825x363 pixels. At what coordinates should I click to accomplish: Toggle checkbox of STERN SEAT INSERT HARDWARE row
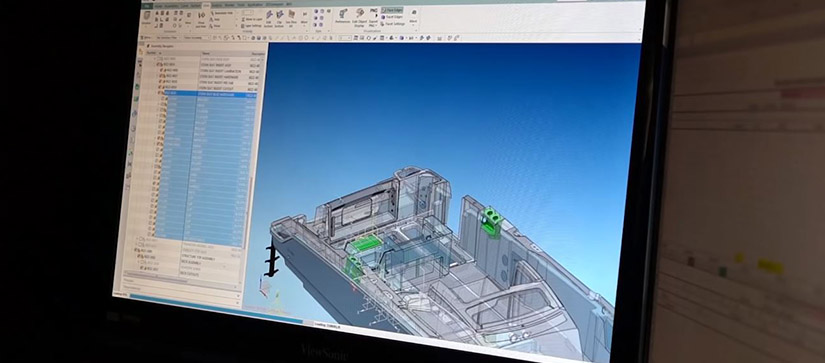[160, 76]
